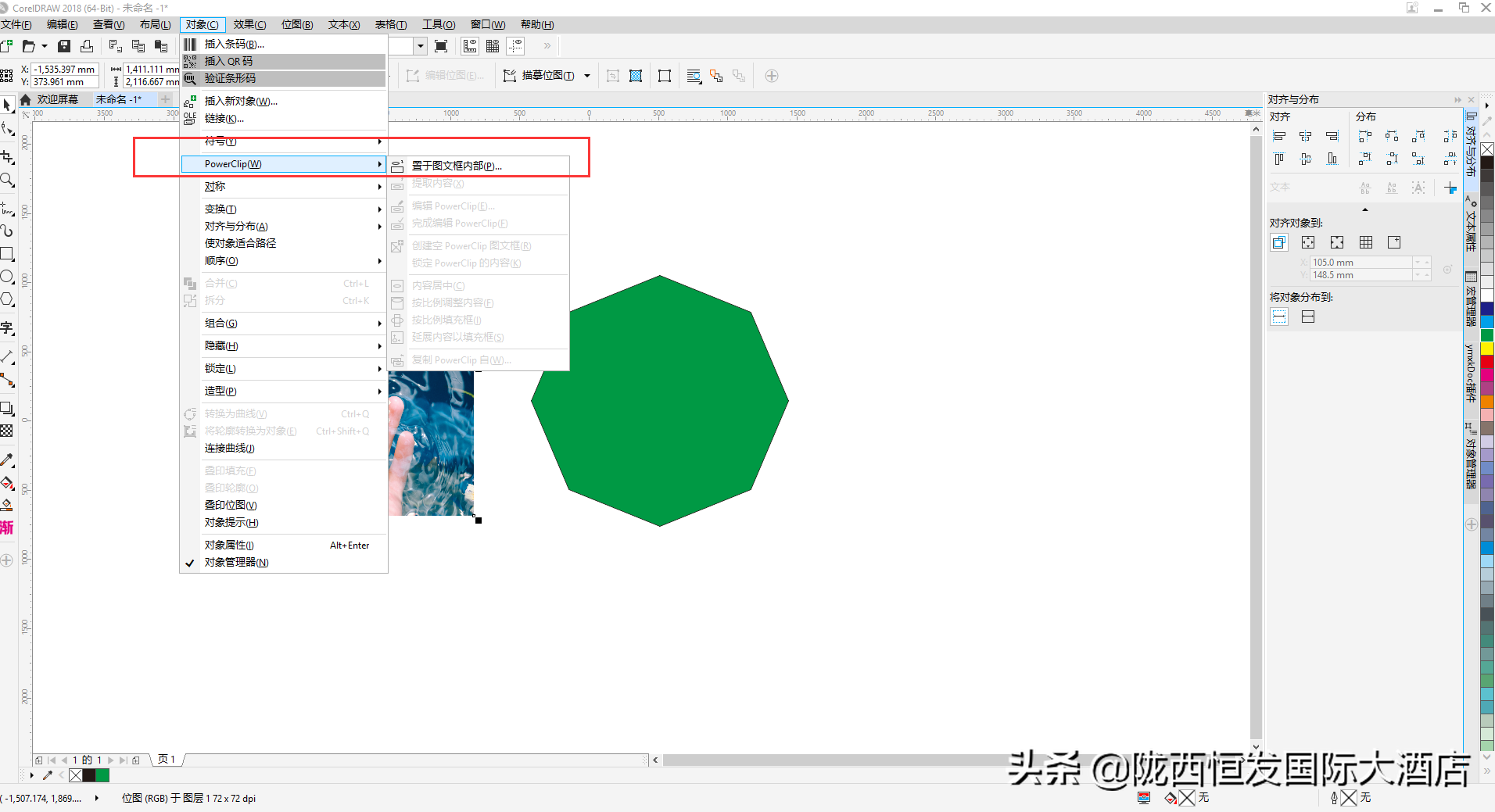1495x812 pixels.
Task: Expand the standard toolbar overflow chevron
Action: click(x=547, y=46)
